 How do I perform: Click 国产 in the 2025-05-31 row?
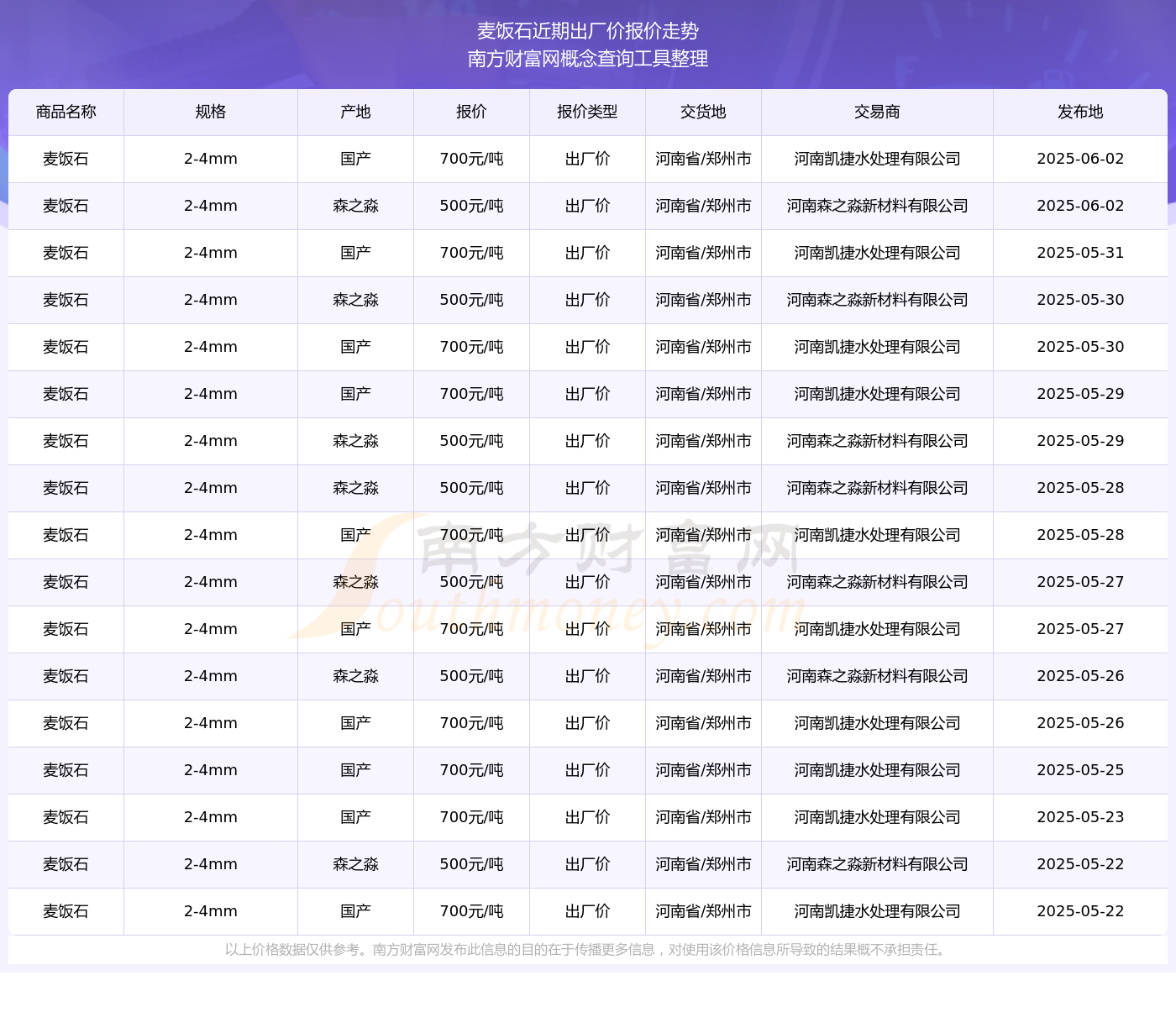(x=355, y=253)
